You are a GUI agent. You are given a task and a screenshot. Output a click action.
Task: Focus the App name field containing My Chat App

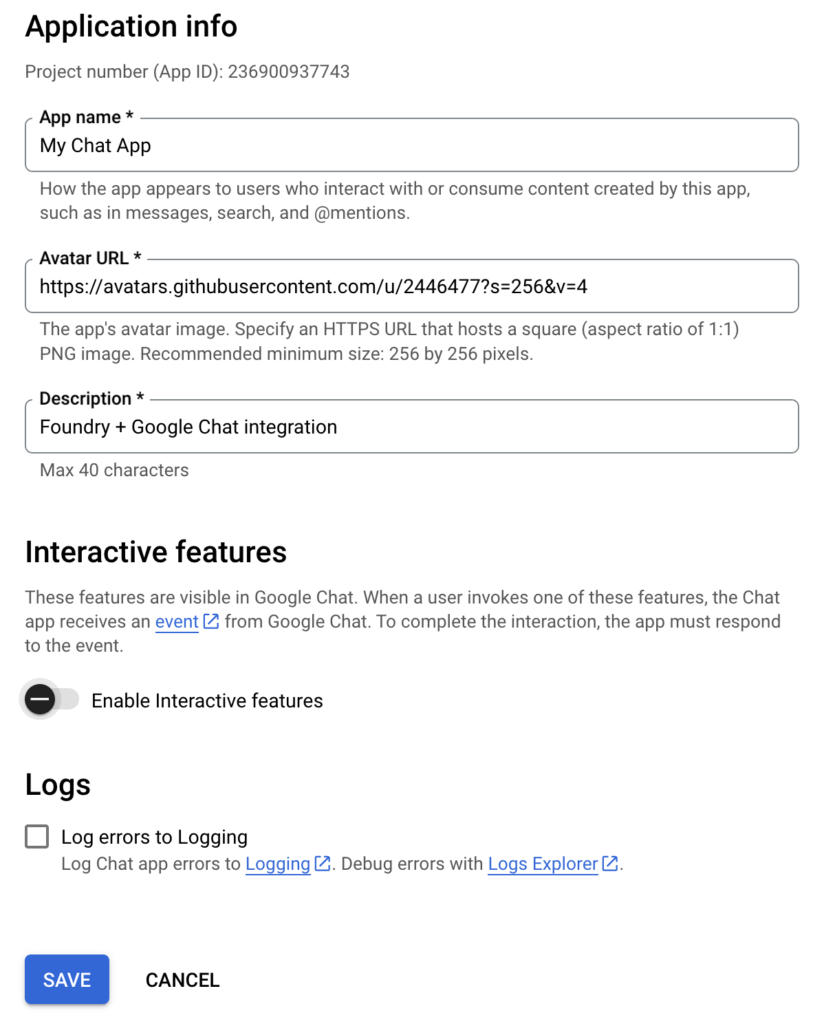click(412, 145)
